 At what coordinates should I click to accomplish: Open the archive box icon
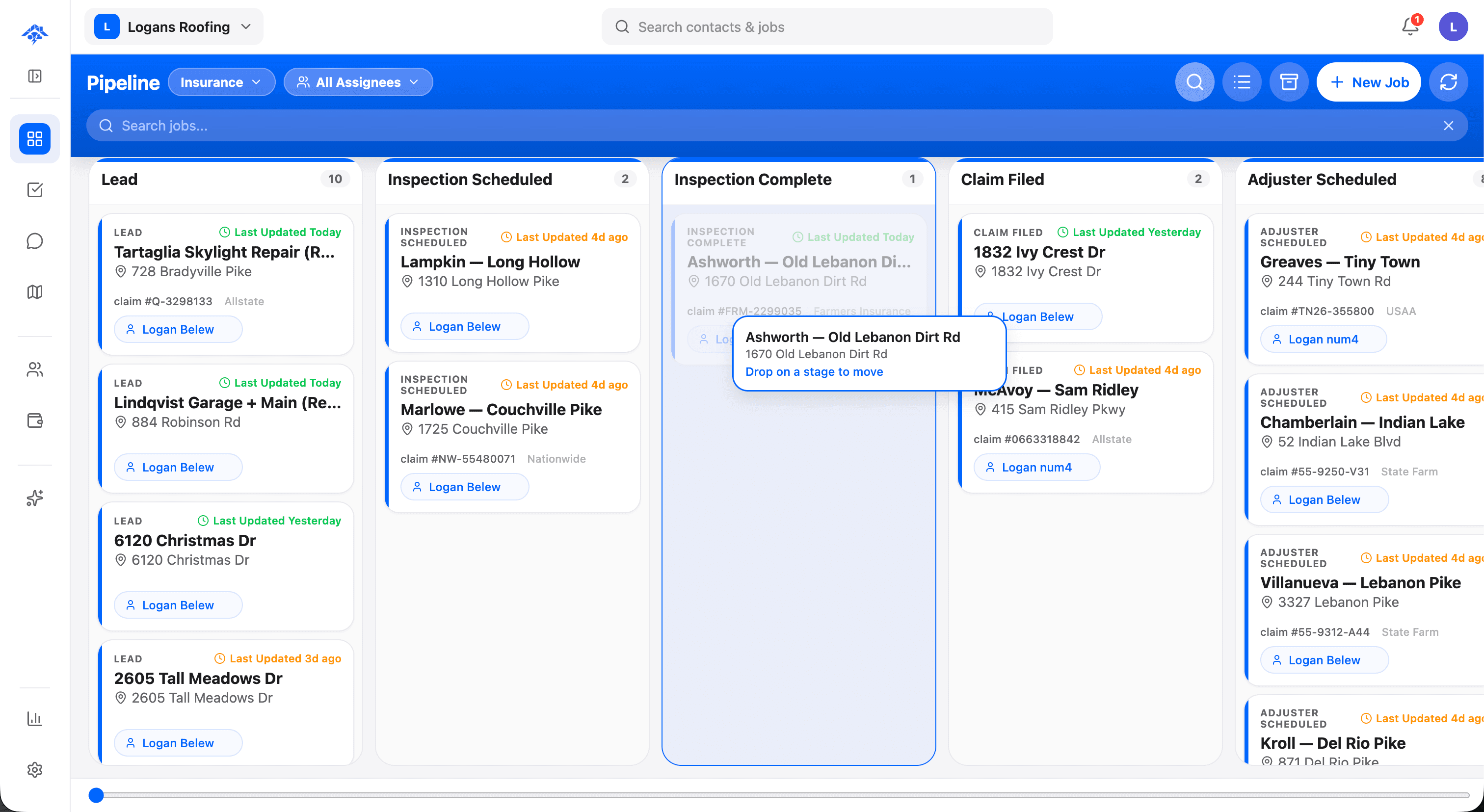pos(1289,82)
